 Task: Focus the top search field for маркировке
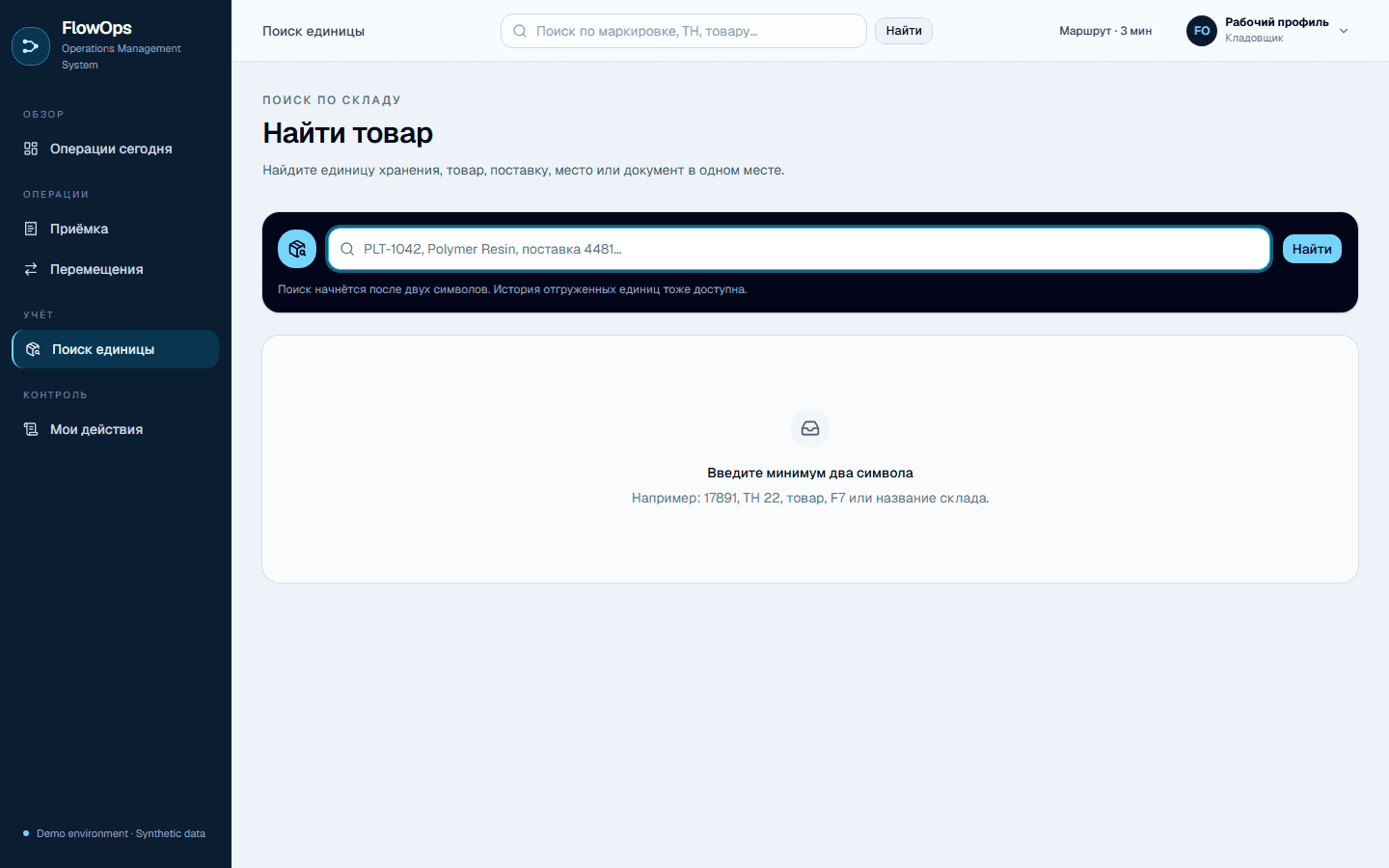click(684, 31)
